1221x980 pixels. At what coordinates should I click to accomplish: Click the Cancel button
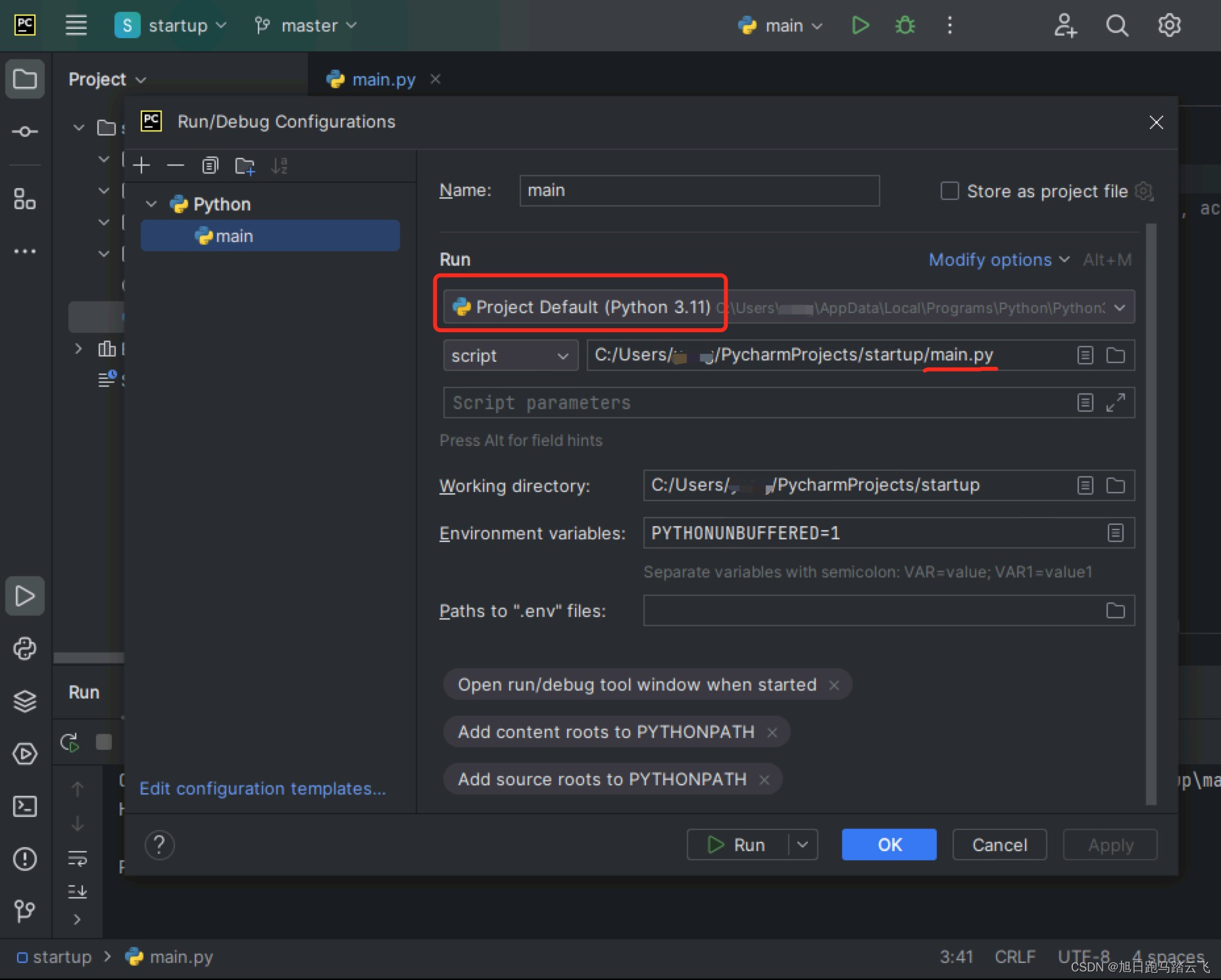999,845
